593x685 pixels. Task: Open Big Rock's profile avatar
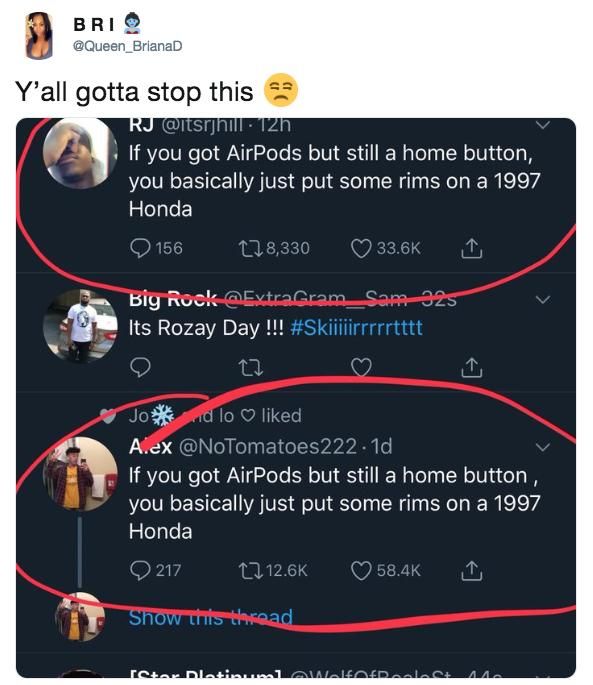point(80,326)
